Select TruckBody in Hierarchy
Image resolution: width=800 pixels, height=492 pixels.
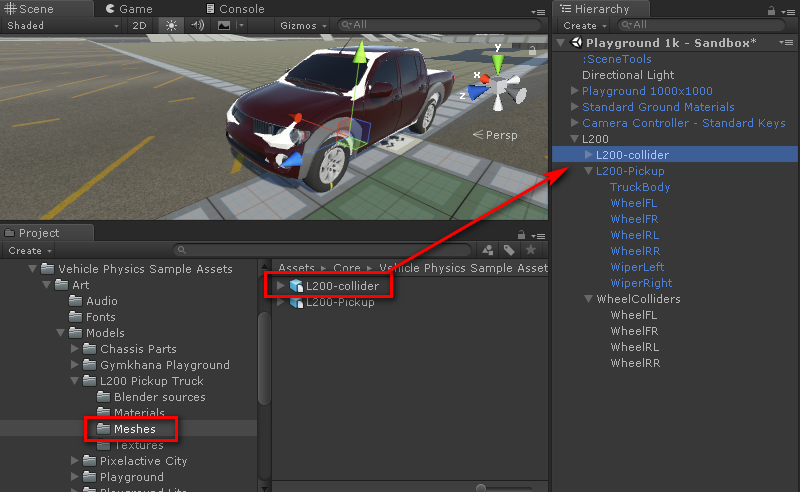640,187
